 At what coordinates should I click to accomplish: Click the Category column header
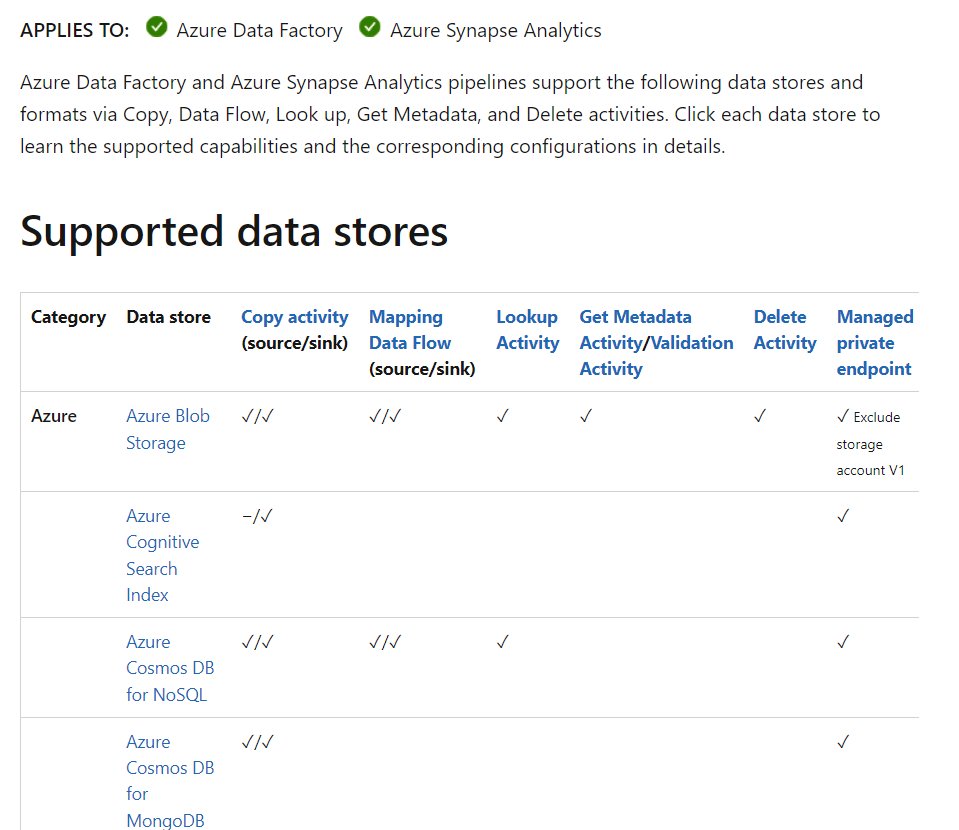coord(68,317)
